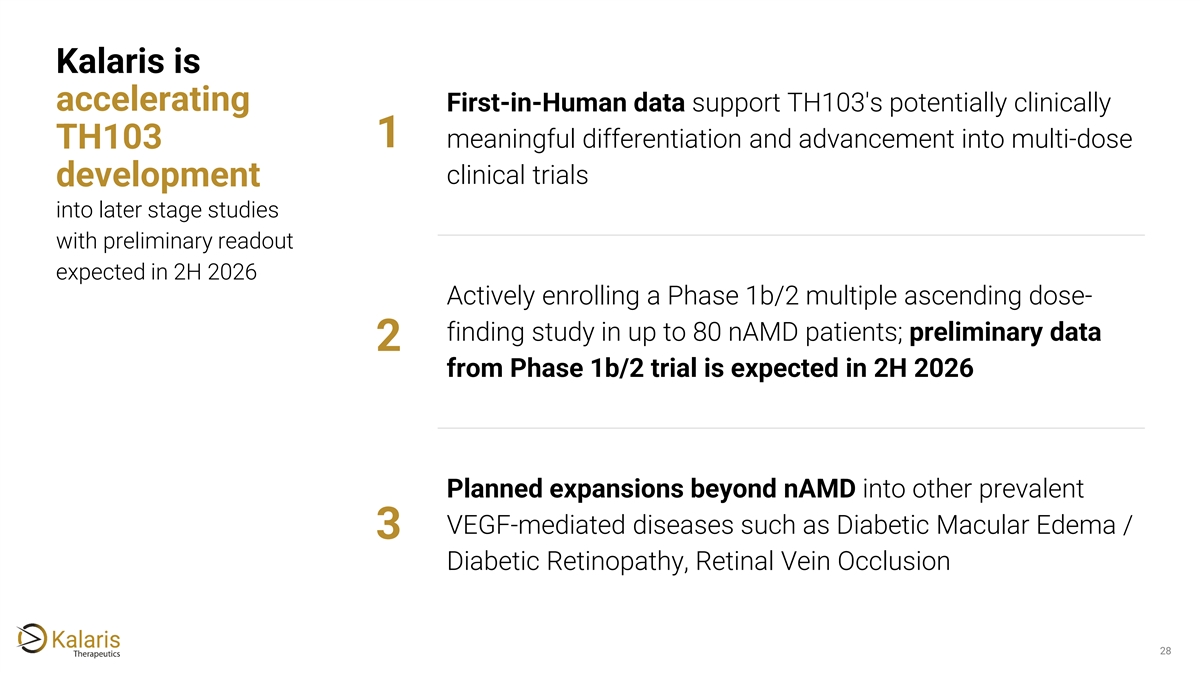Image resolution: width=1200 pixels, height=675 pixels.
Task: Click the bold "First-in-Human data" text
Action: 565,103
